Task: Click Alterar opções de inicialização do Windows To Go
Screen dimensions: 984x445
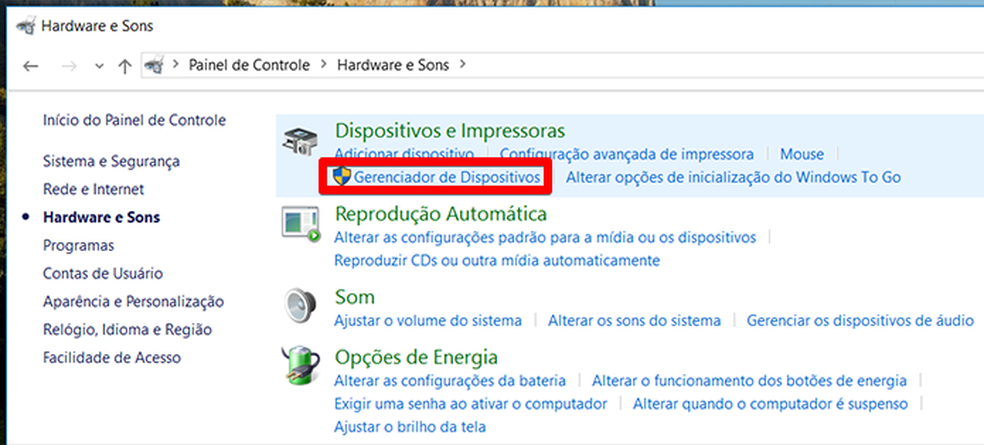Action: pos(734,177)
